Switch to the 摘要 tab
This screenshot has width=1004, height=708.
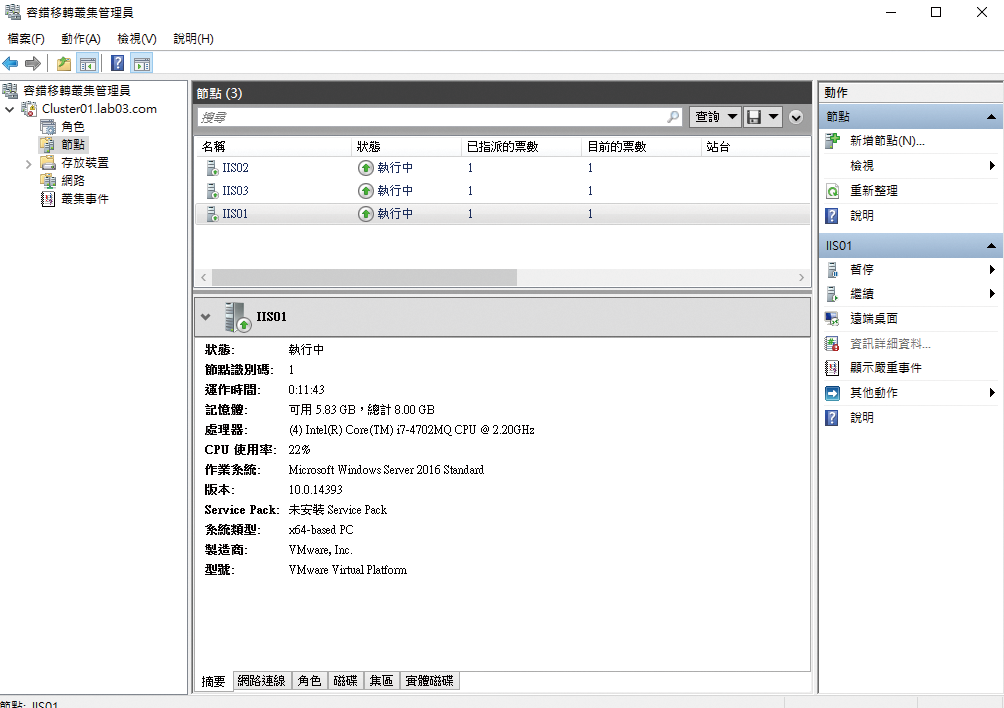coord(213,681)
